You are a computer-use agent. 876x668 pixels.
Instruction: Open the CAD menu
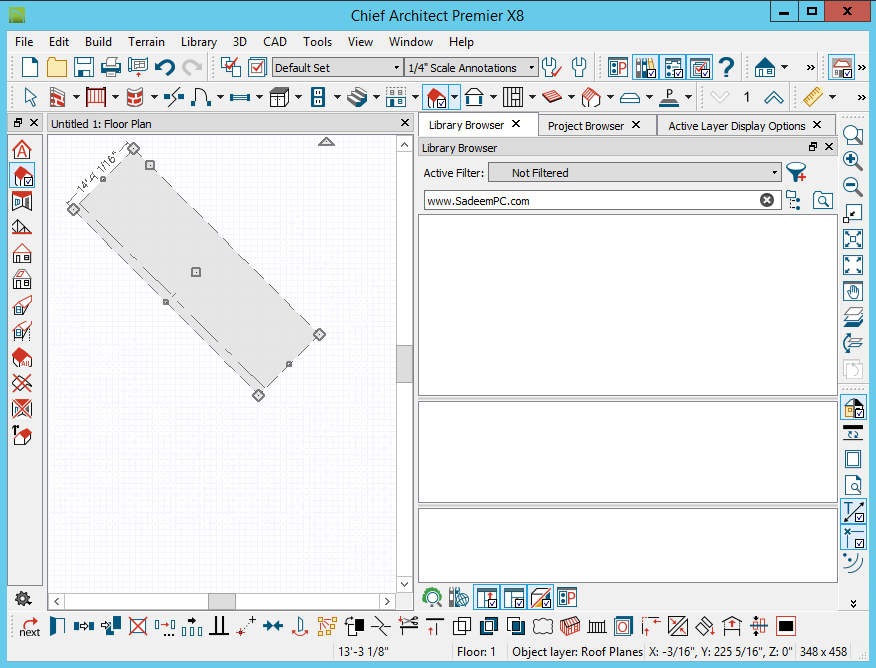pos(275,42)
